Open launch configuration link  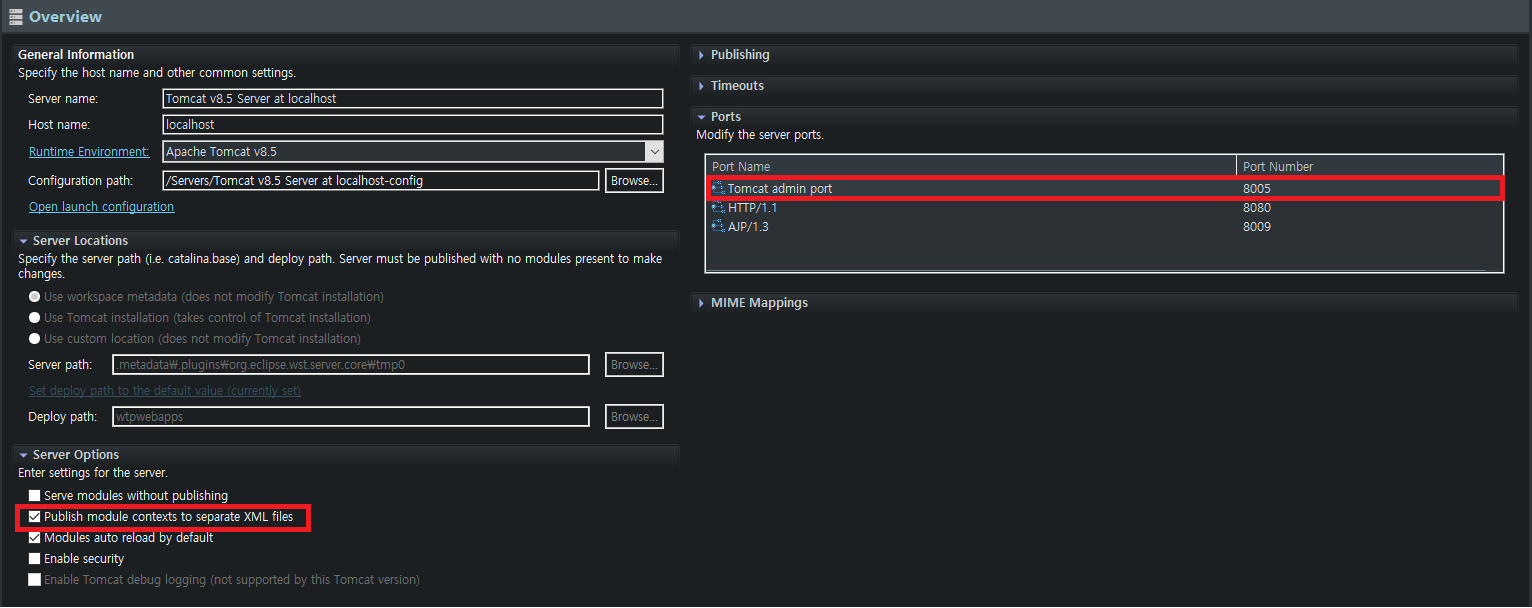pyautogui.click(x=101, y=207)
